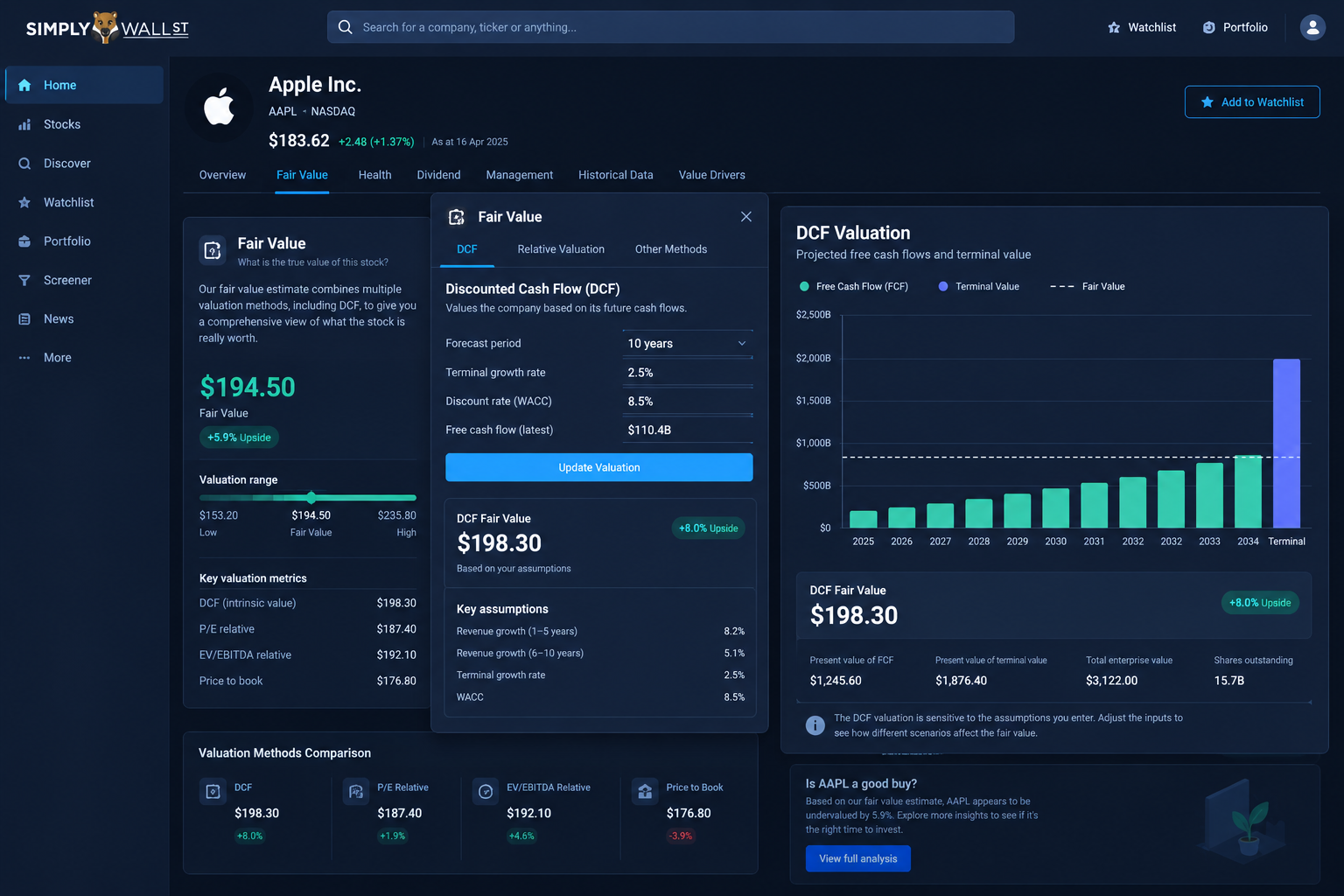Click the purple Terminal bar in chart

pyautogui.click(x=1286, y=443)
